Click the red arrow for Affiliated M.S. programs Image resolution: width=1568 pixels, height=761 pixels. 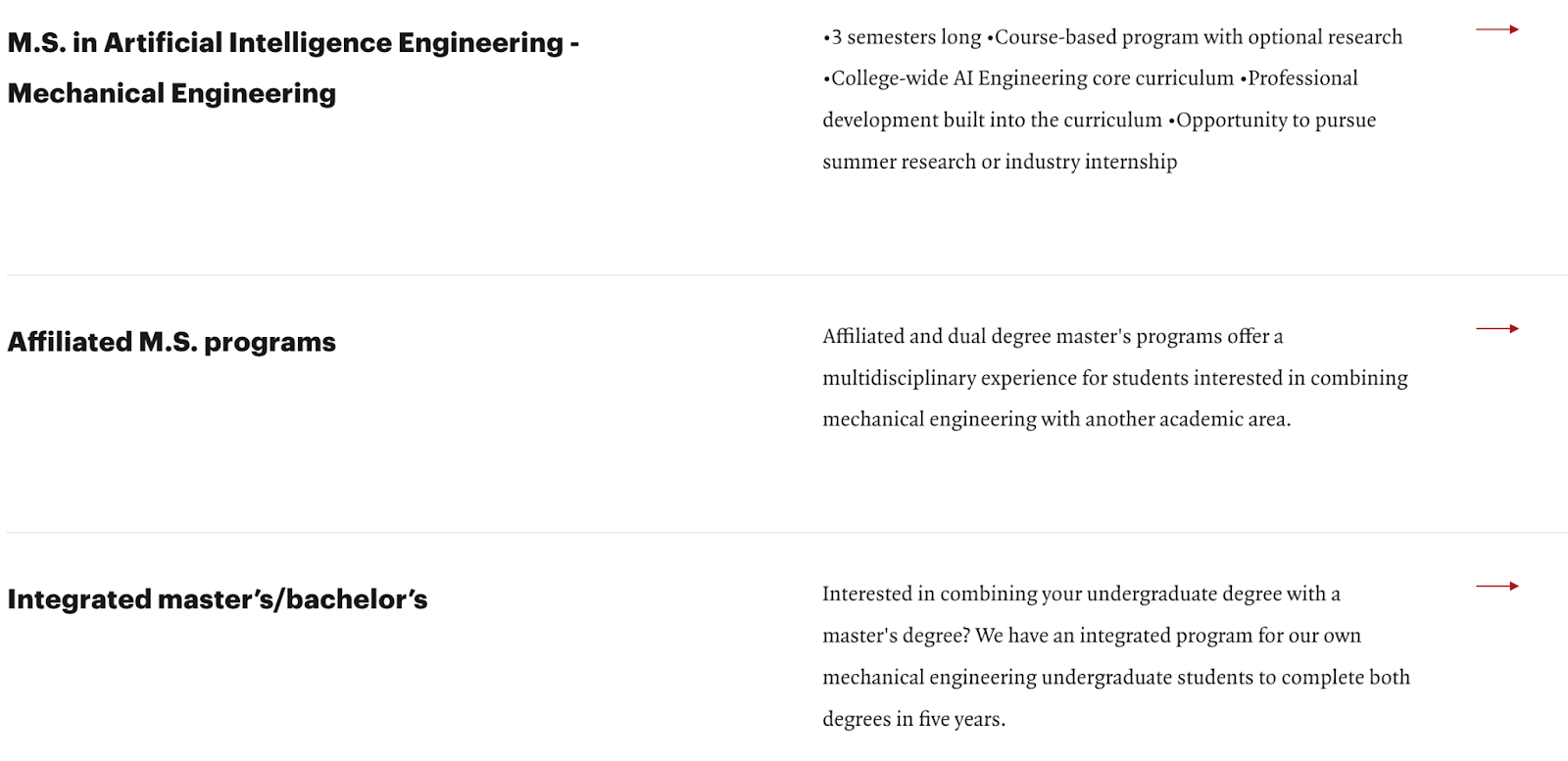click(x=1497, y=328)
